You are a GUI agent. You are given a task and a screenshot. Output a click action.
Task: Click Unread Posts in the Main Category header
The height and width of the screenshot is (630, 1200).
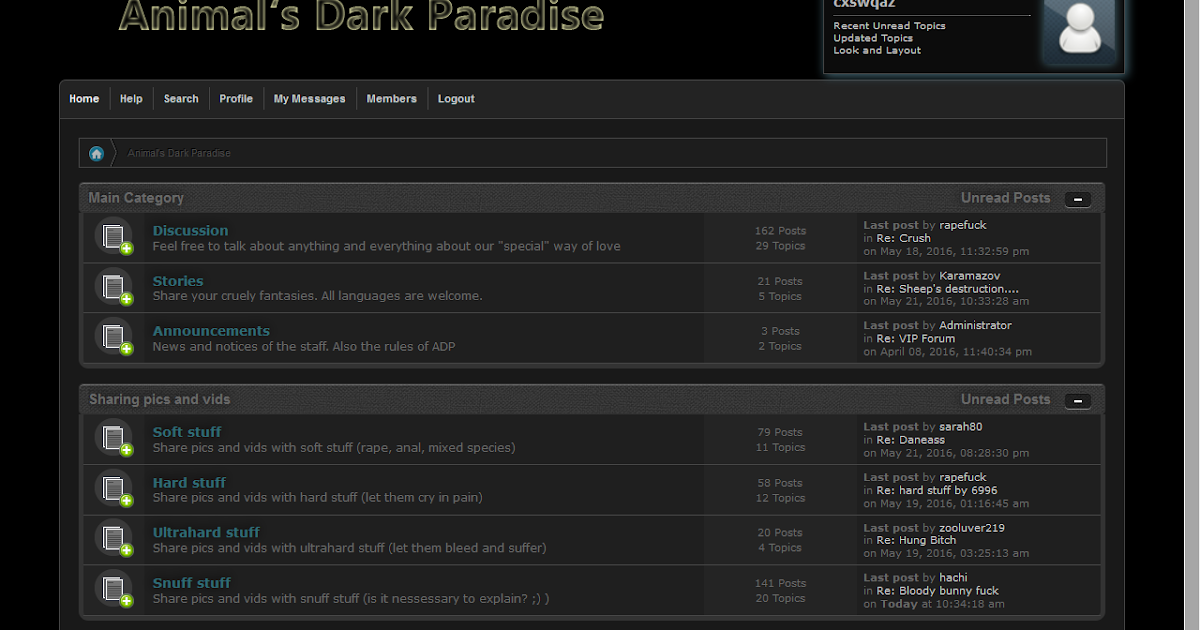(x=1006, y=197)
